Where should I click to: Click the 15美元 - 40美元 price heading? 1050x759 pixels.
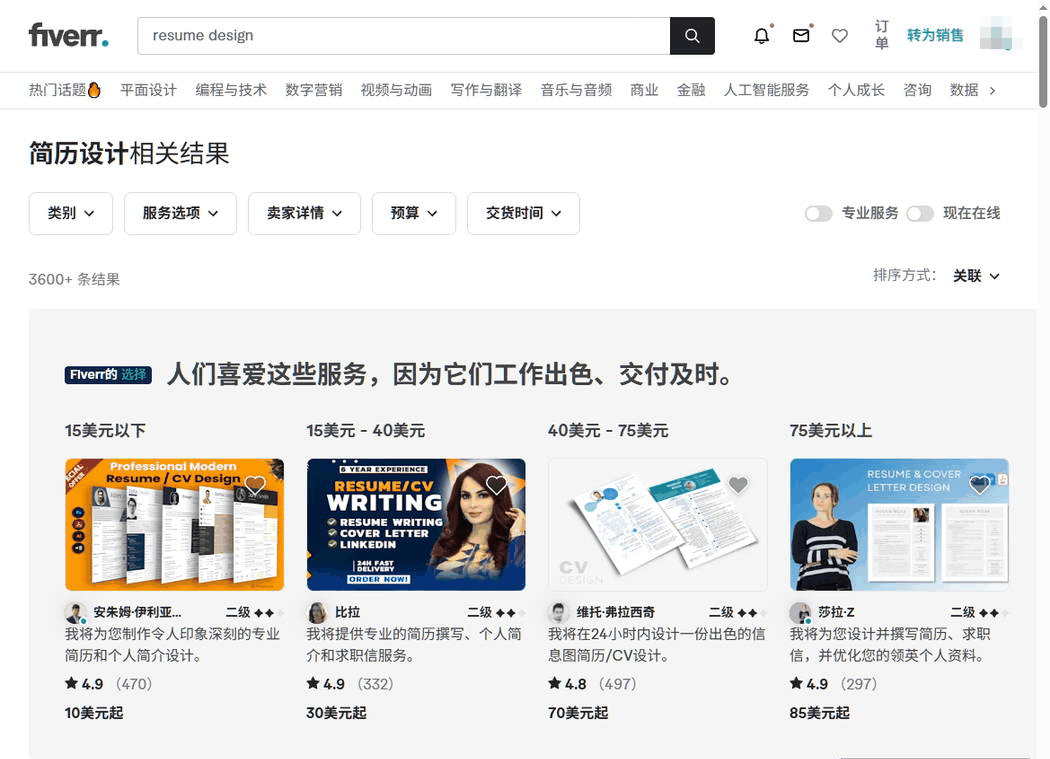coord(366,431)
